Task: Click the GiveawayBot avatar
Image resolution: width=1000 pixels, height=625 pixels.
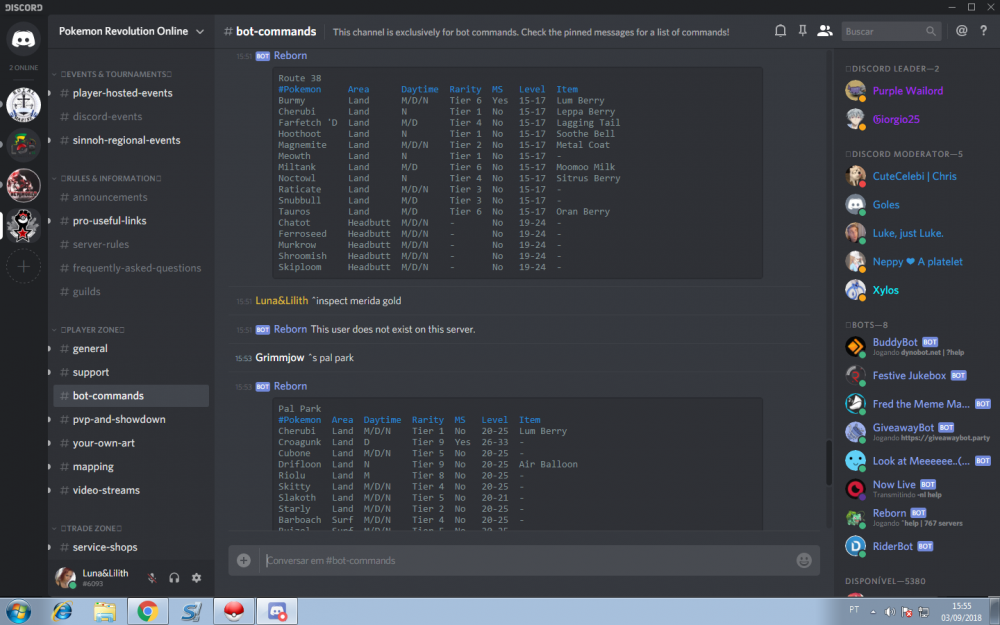Action: click(855, 432)
